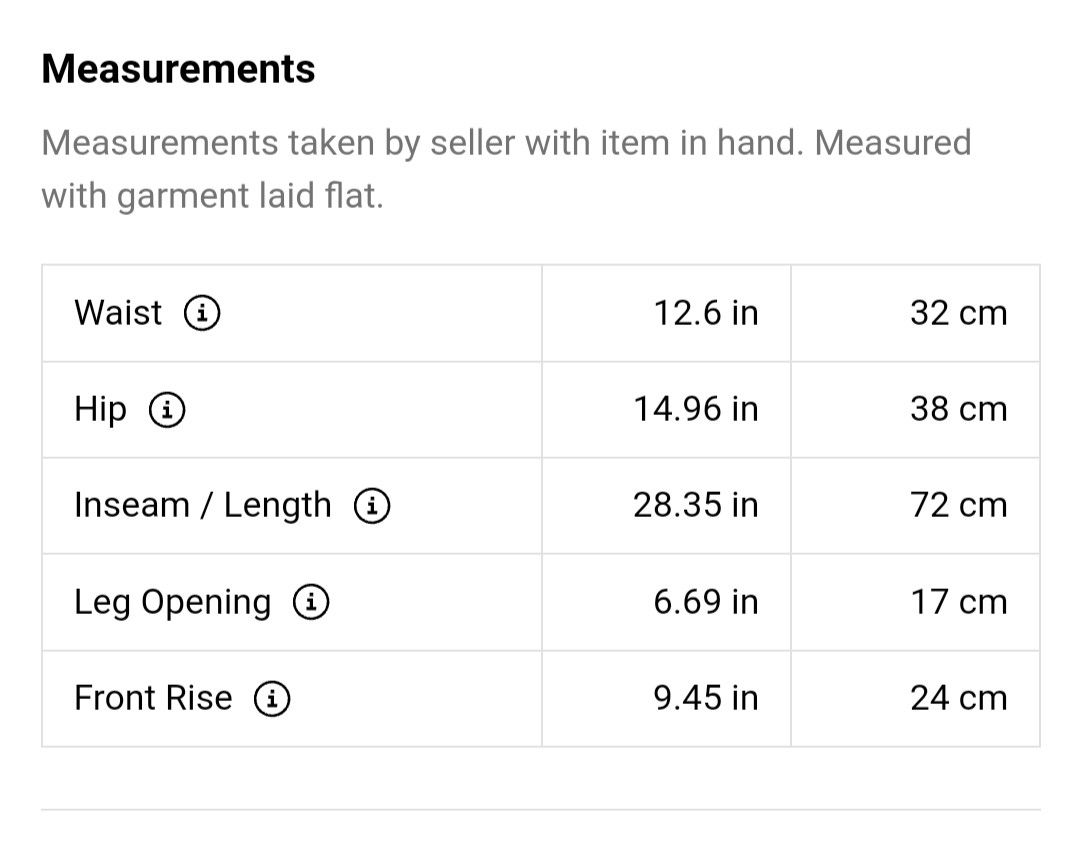This screenshot has width=1079, height=858.
Task: Select the Hip label
Action: point(100,410)
